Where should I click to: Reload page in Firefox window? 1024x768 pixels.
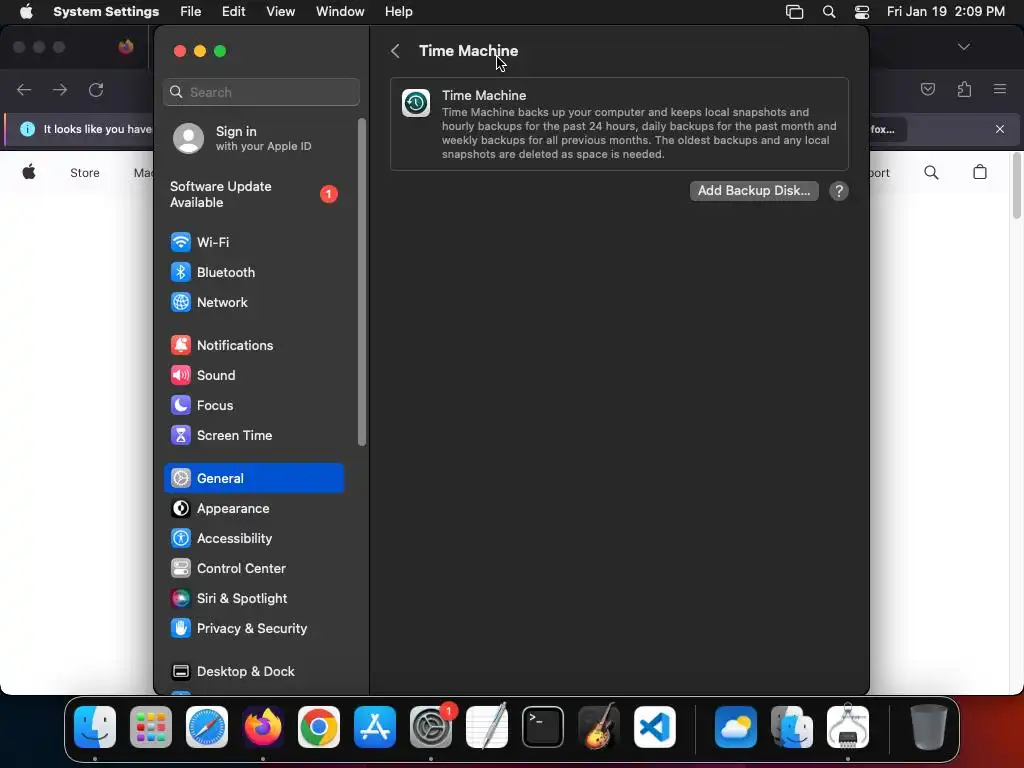coord(96,89)
